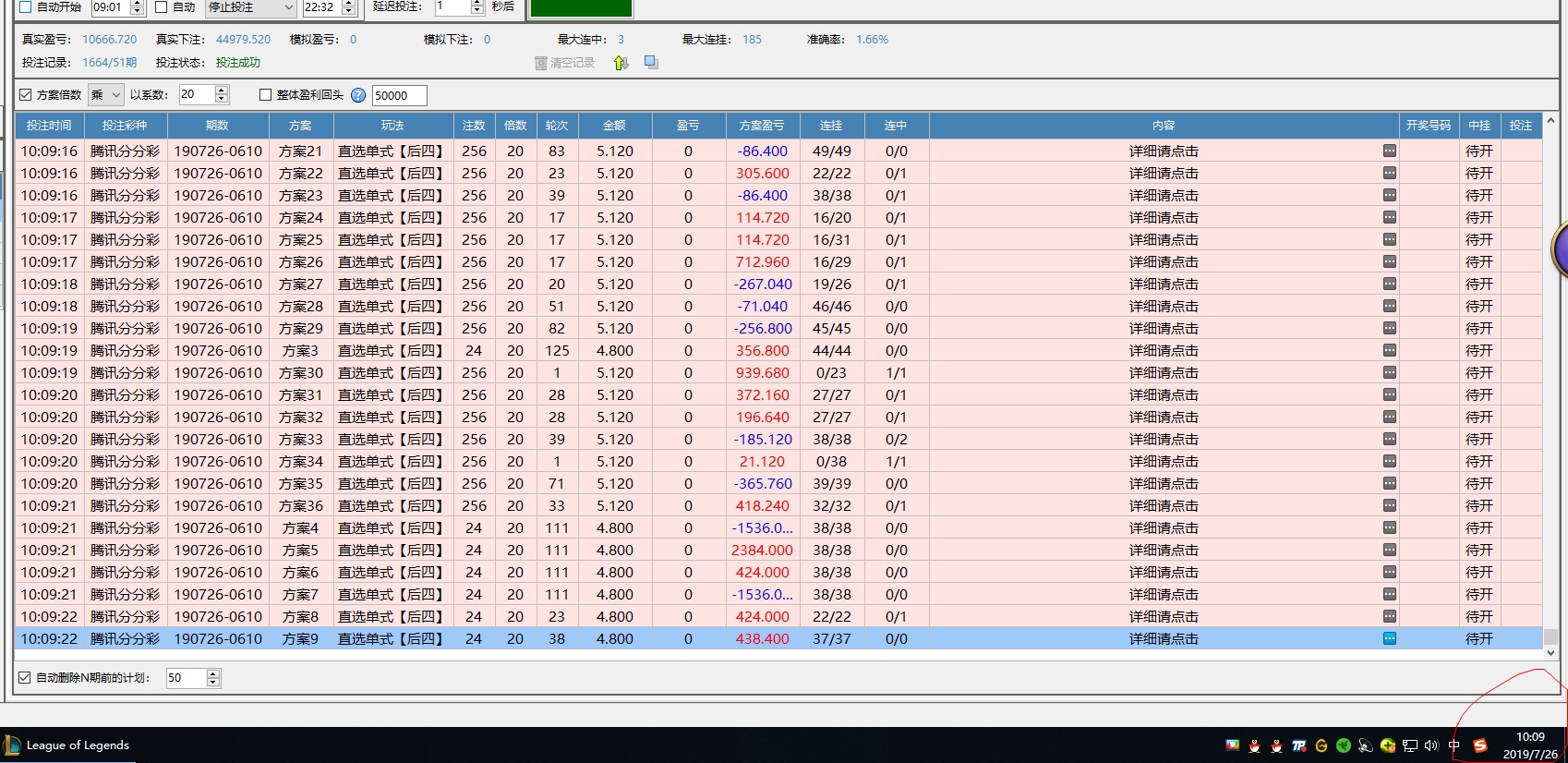Screen dimensions: 1568x763
Task: Open the green plus-sign security tray icon
Action: (x=1388, y=745)
